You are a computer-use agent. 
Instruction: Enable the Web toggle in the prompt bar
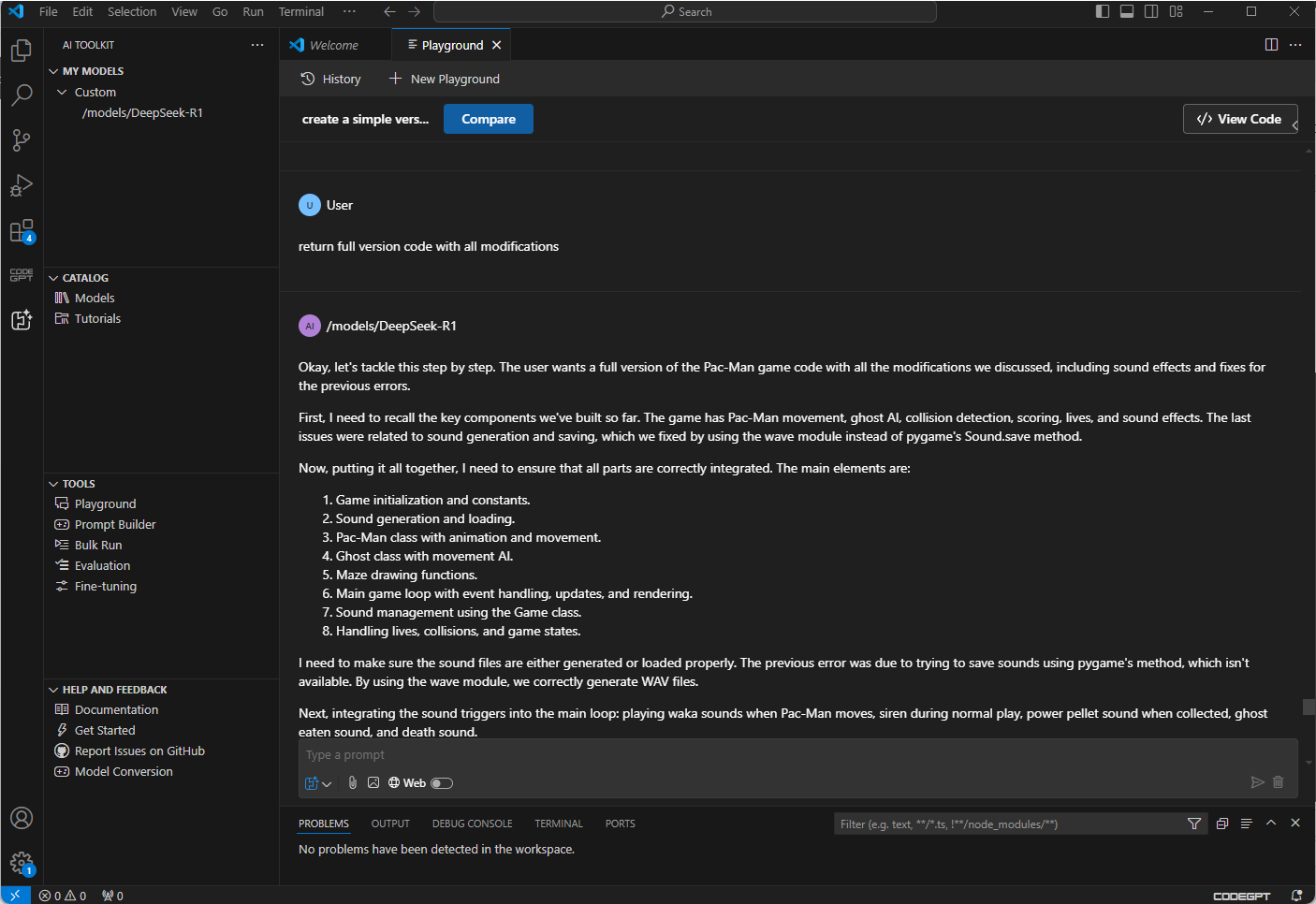coord(442,782)
